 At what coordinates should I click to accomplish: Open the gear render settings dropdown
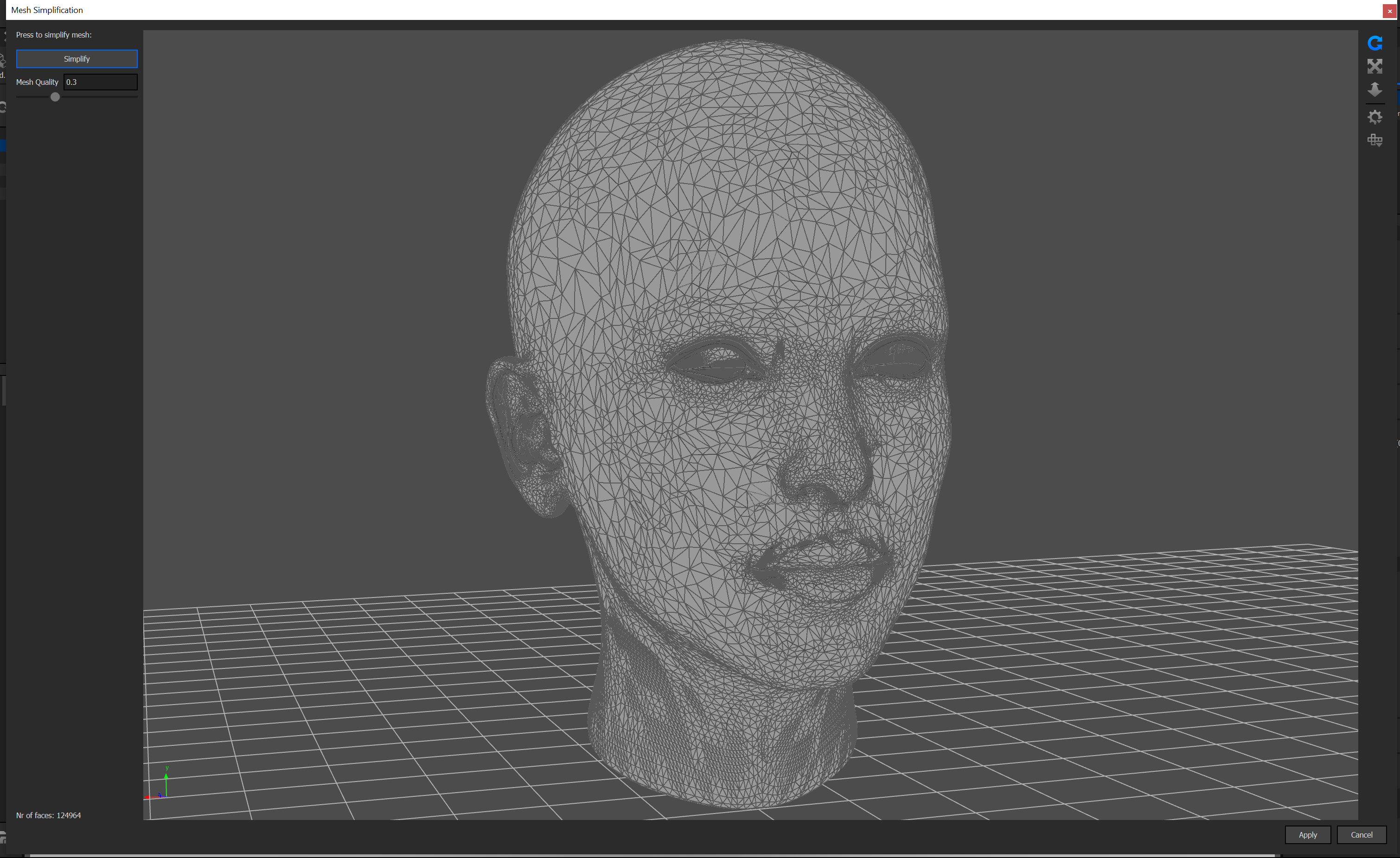coord(1374,117)
